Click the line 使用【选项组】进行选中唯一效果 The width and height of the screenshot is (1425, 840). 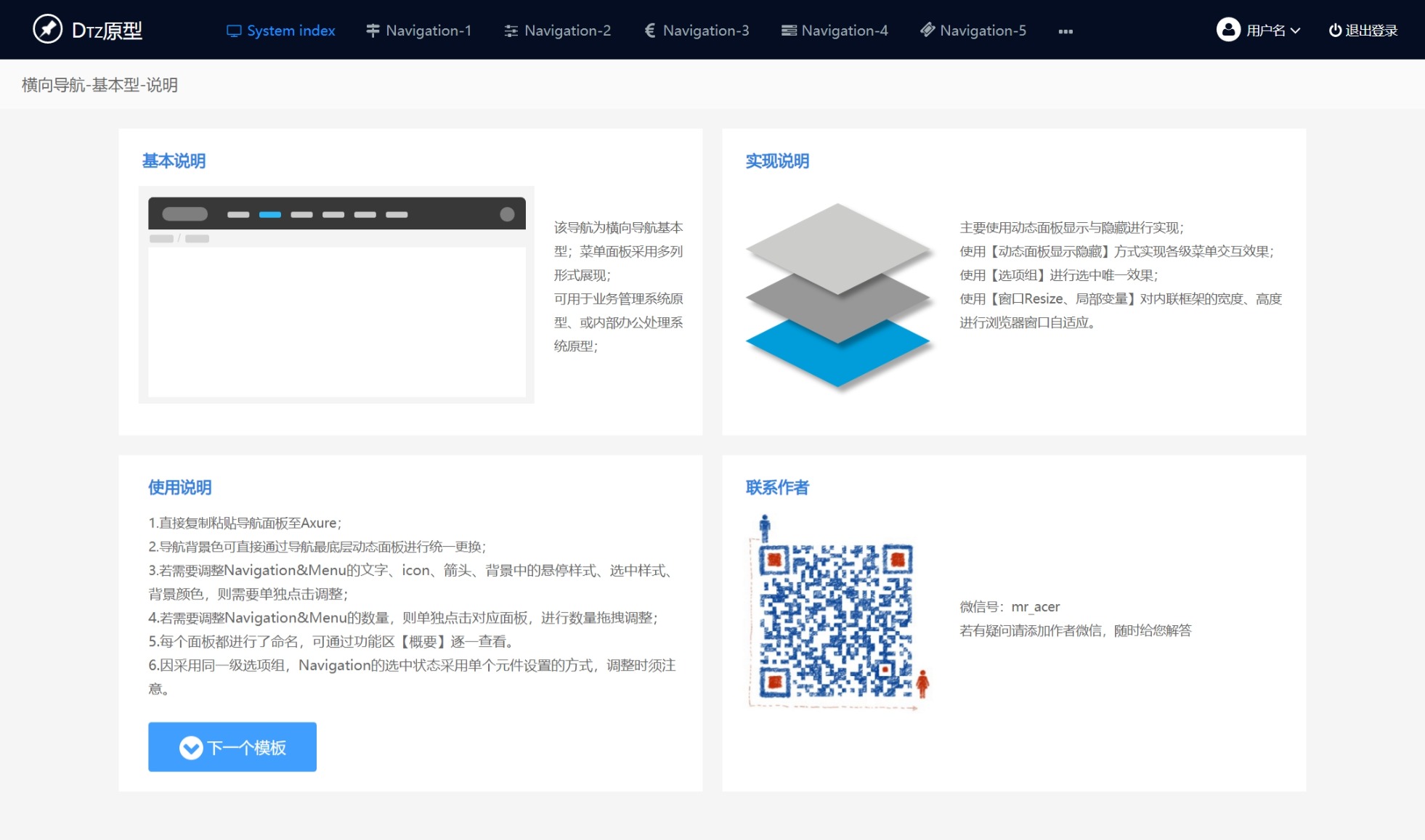[x=1059, y=275]
